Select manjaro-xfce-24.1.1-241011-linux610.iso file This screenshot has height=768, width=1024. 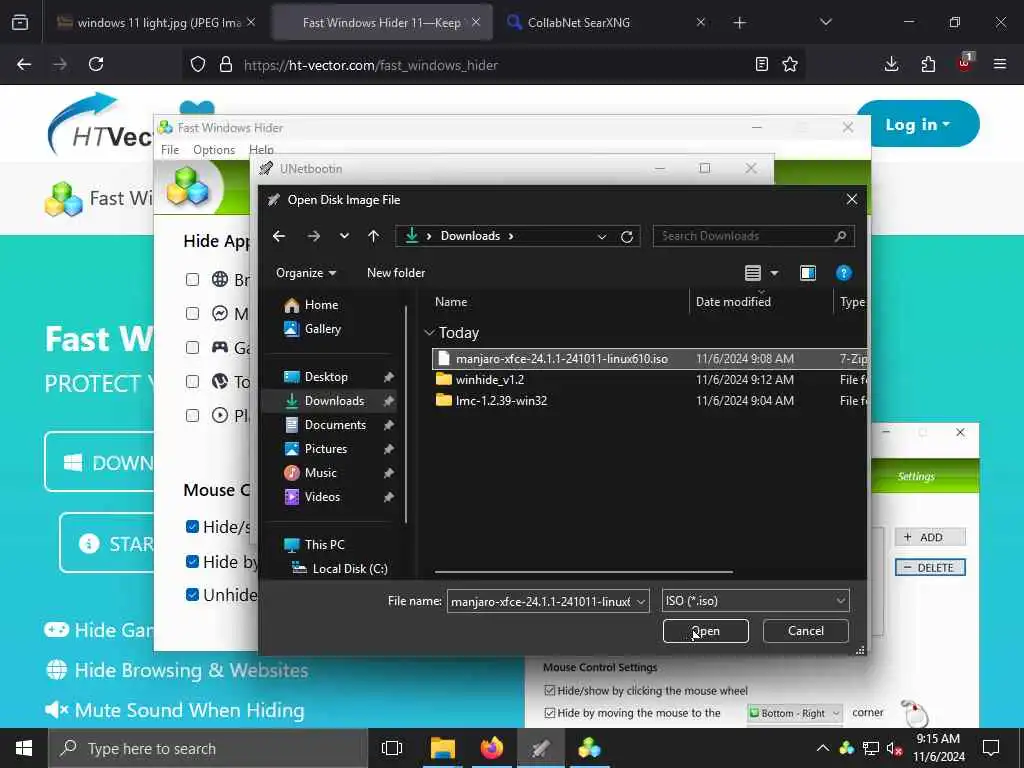tap(649, 359)
